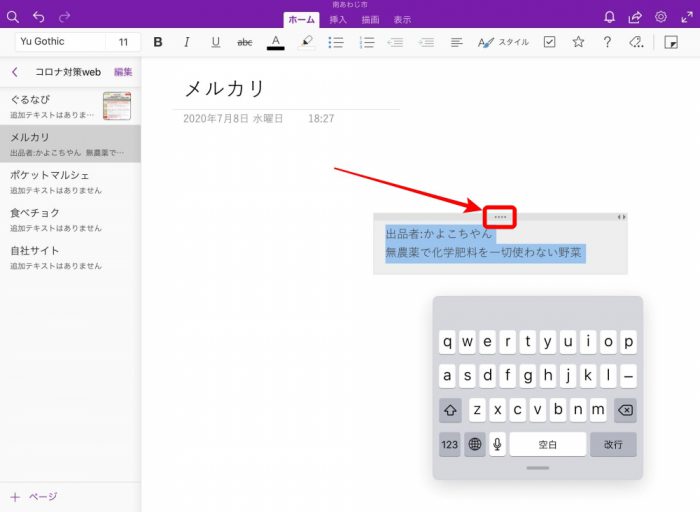
Task: Toggle full screen arrows icon
Action: 687,17
